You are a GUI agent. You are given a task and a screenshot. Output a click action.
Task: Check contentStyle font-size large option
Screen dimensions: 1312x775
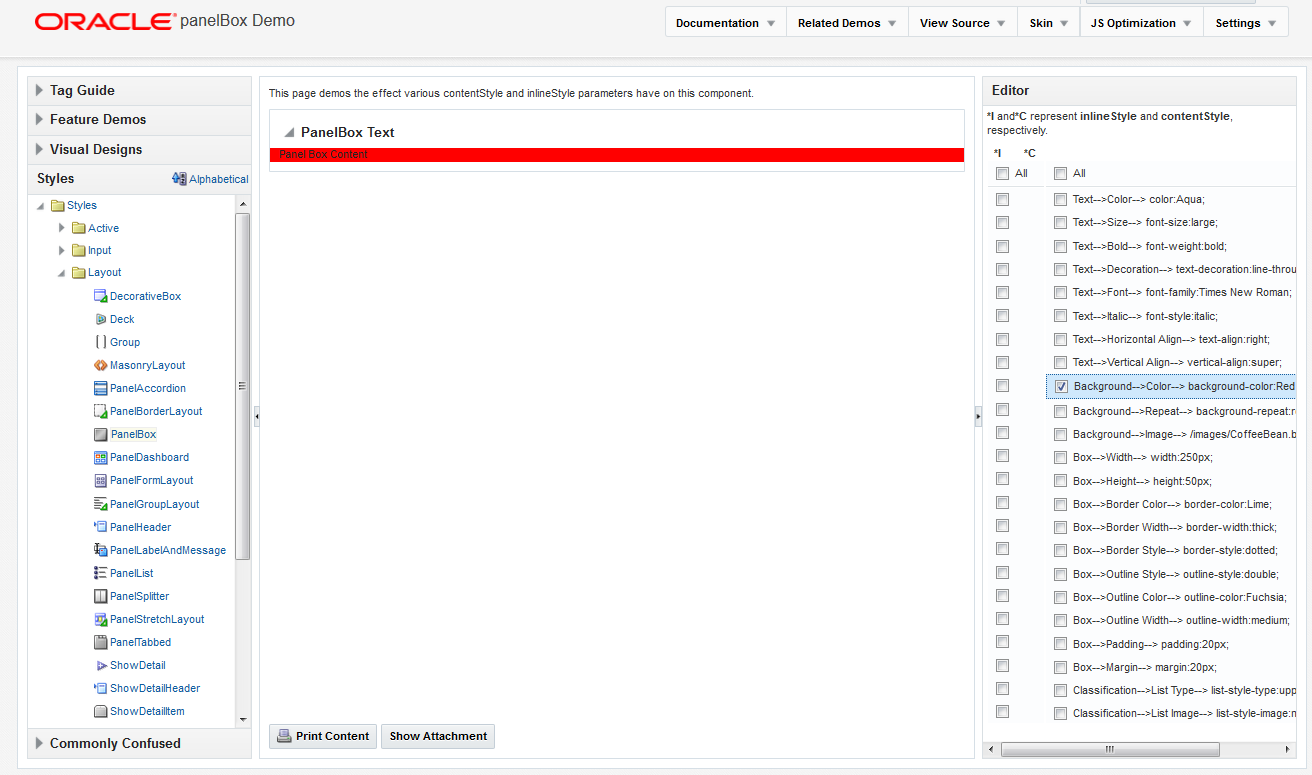click(1060, 222)
